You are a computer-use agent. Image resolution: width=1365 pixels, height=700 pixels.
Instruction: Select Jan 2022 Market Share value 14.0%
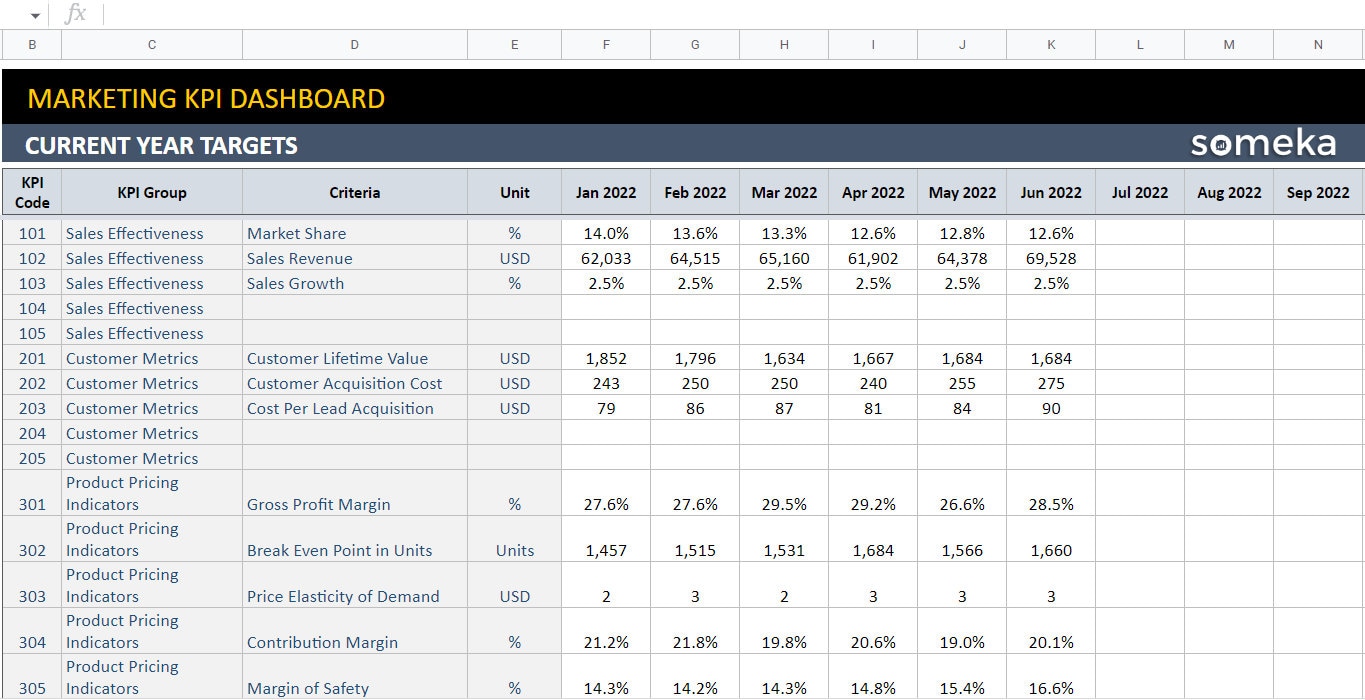click(606, 233)
